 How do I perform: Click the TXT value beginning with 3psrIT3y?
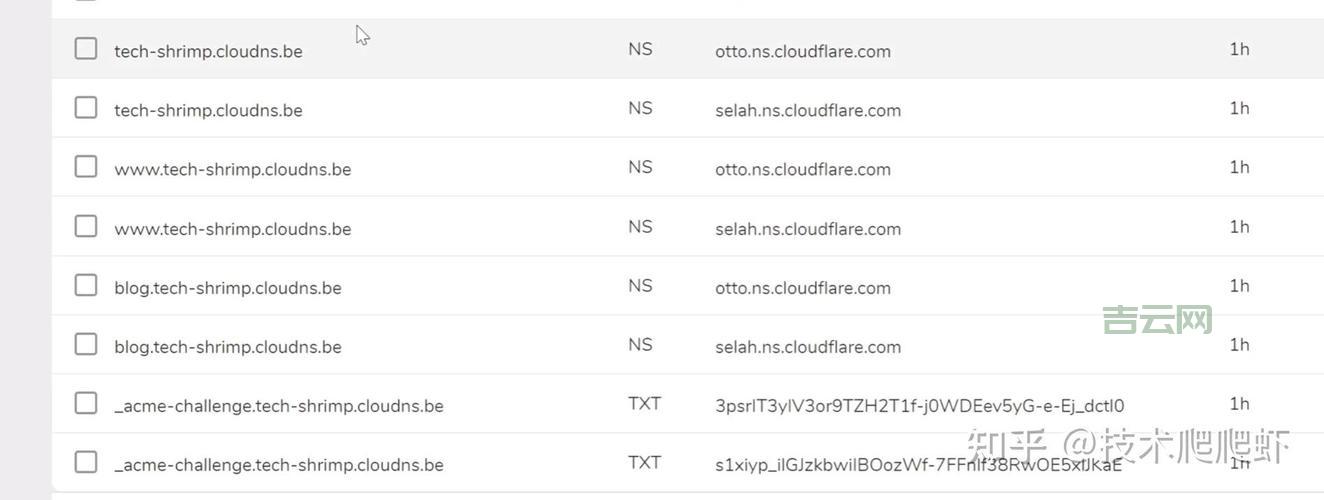[919, 406]
